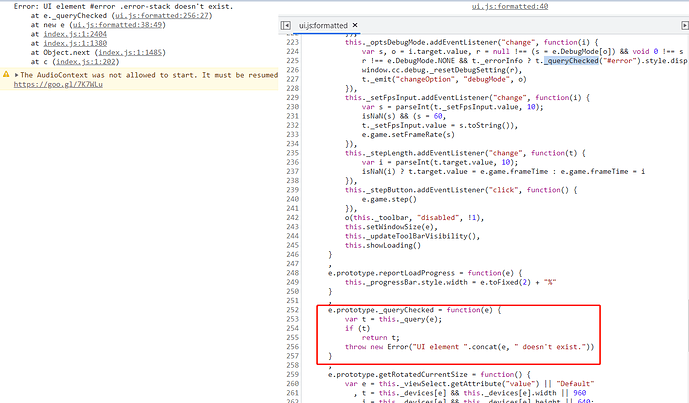The height and width of the screenshot is (403, 689).
Task: Set breakpoint on line number 225
Action: coord(292,61)
